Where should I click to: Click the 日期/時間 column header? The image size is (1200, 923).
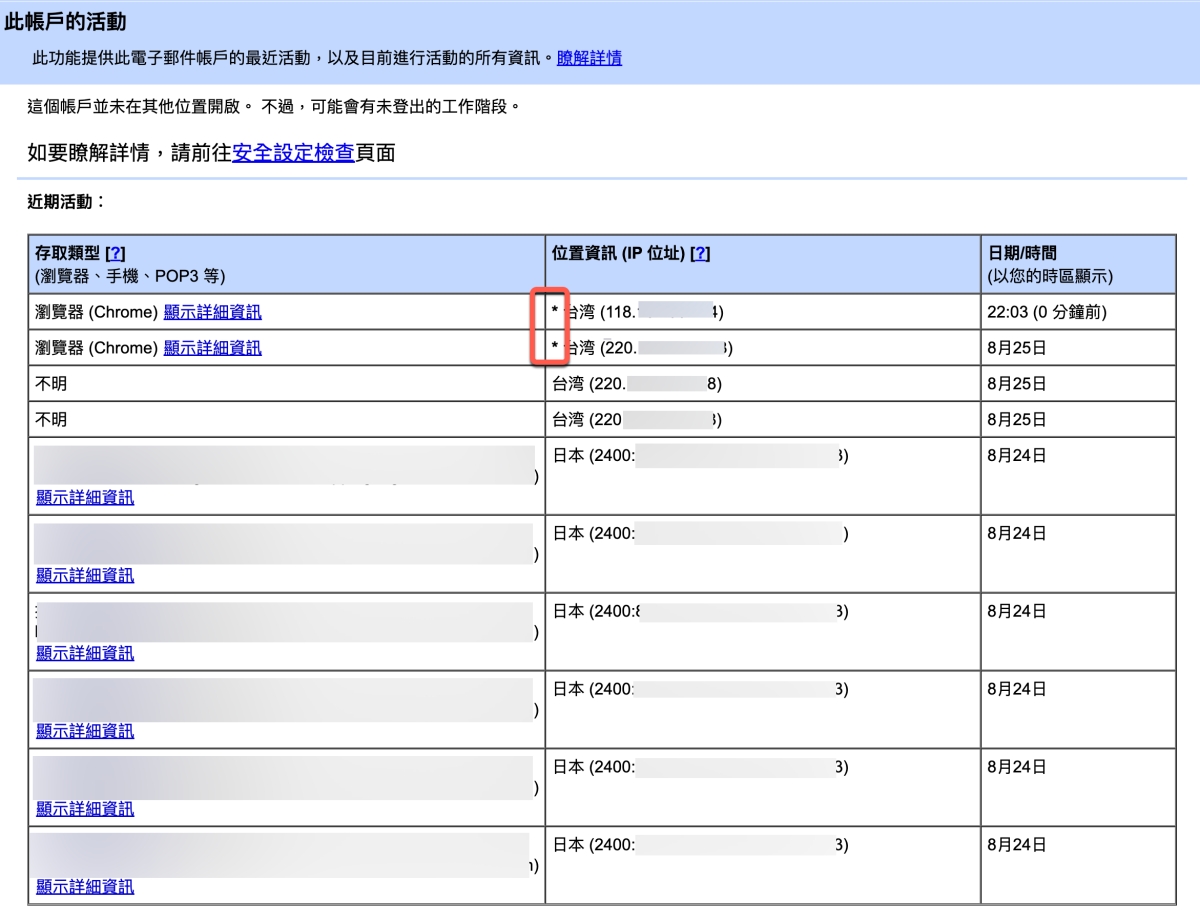[1021, 254]
